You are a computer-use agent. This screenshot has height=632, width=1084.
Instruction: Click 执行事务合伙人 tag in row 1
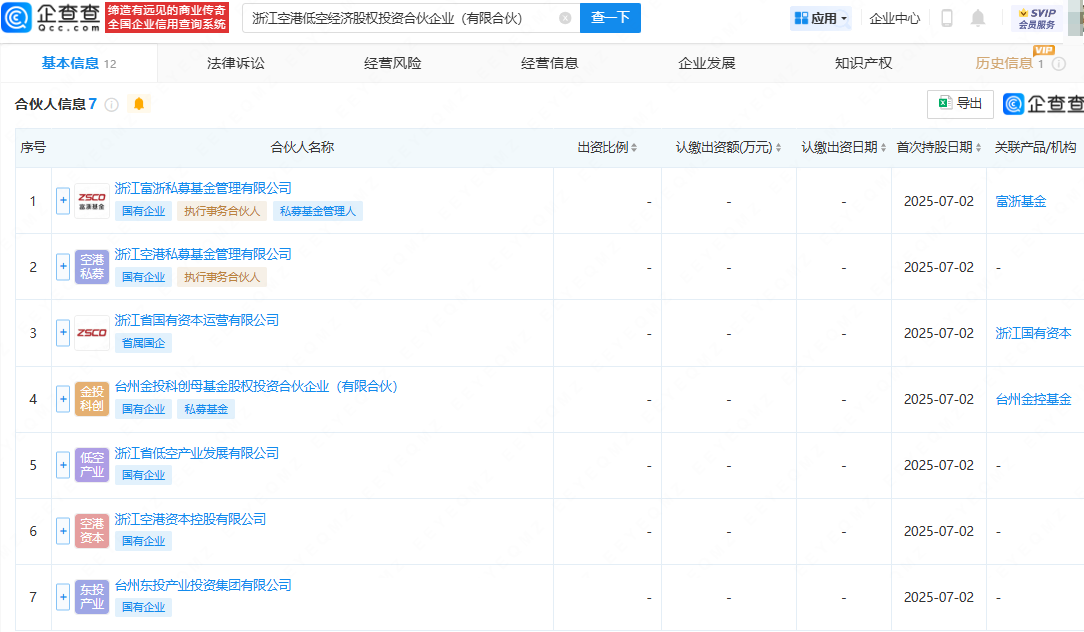pyautogui.click(x=222, y=211)
